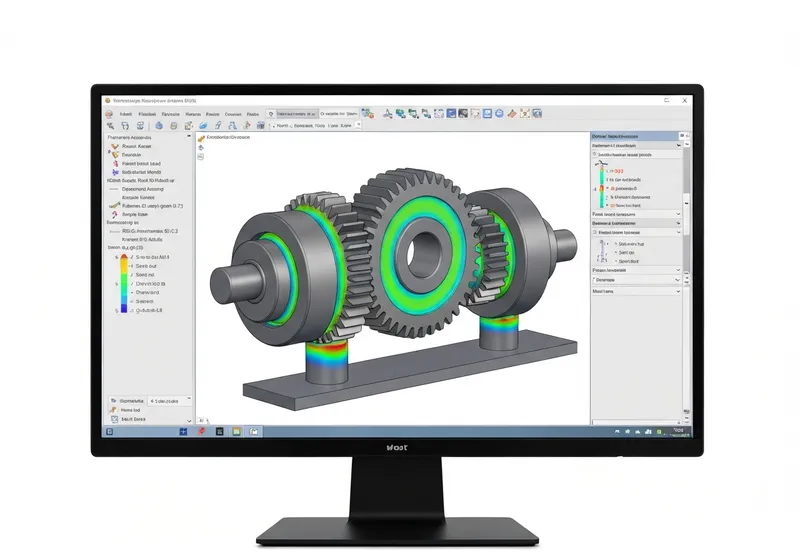800x560 pixels.
Task: Click the blue gift box toolbar icon
Action: click(261, 125)
